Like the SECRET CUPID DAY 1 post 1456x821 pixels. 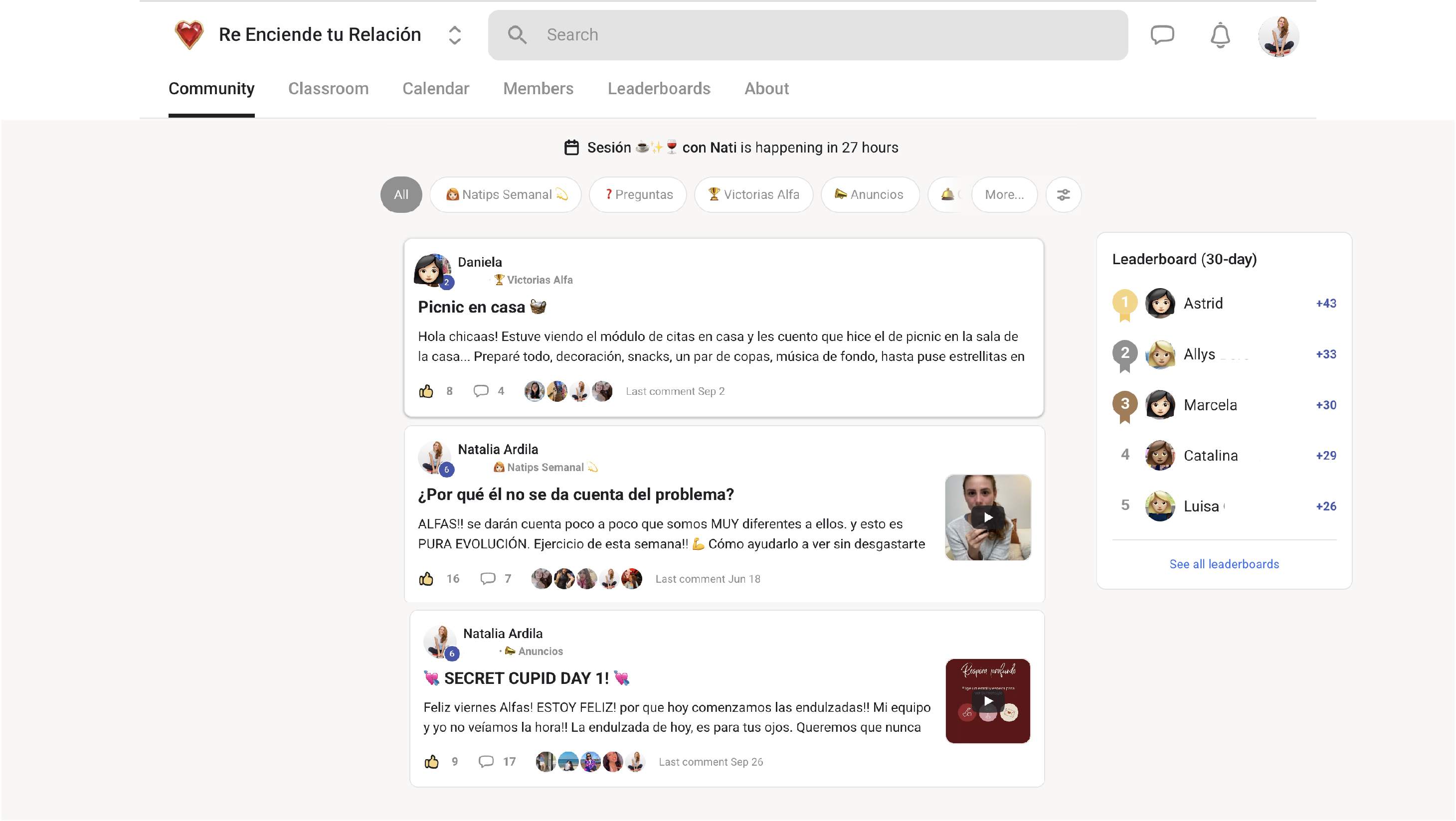click(x=431, y=762)
